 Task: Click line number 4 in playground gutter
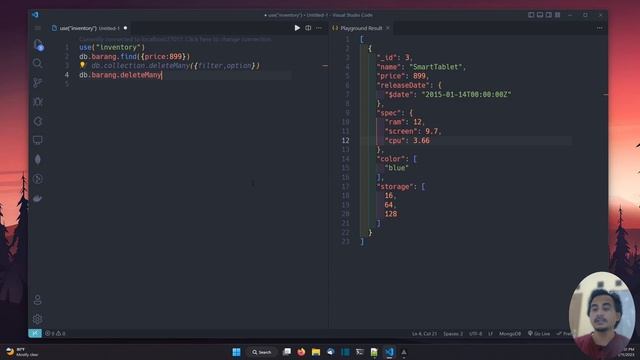pyautogui.click(x=67, y=75)
